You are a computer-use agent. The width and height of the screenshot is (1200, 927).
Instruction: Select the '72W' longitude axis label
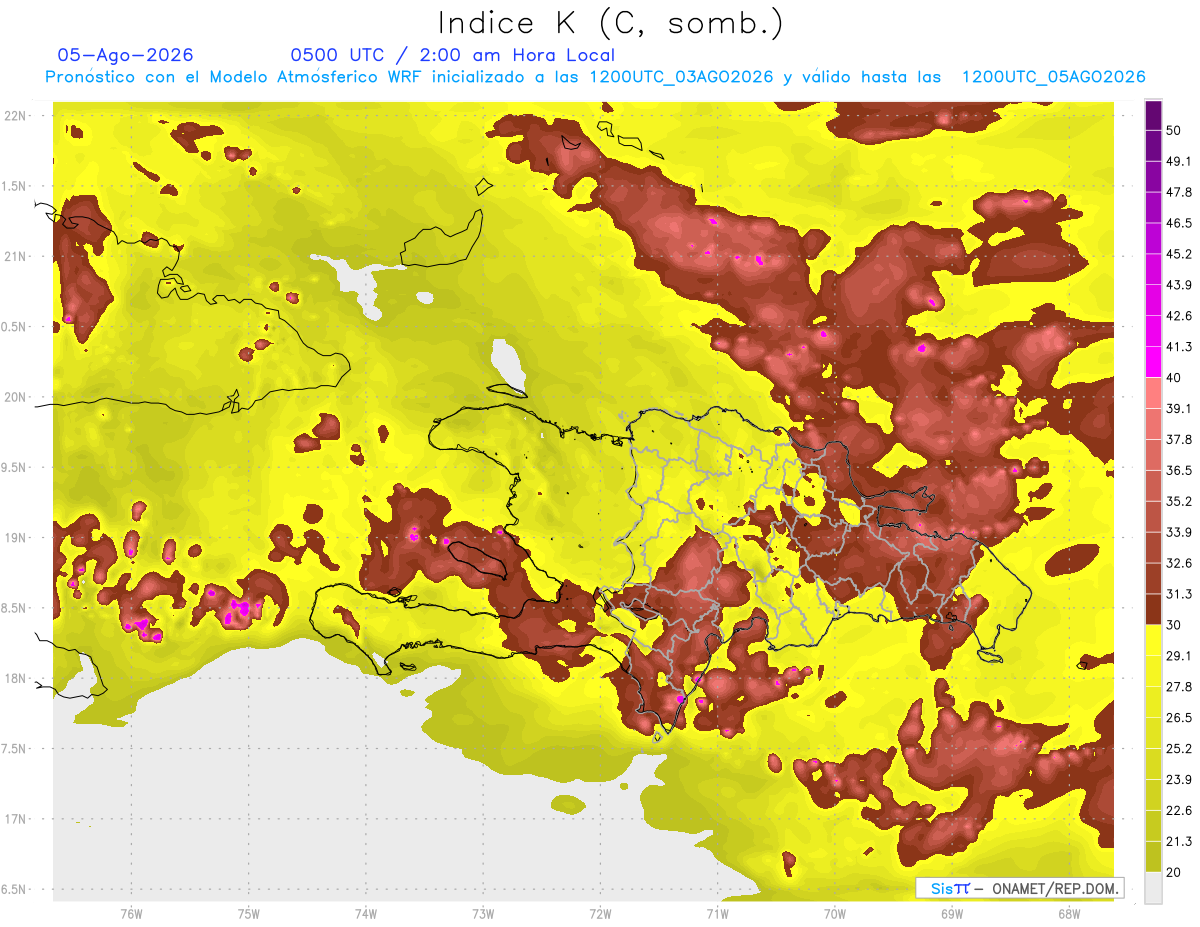tap(600, 914)
